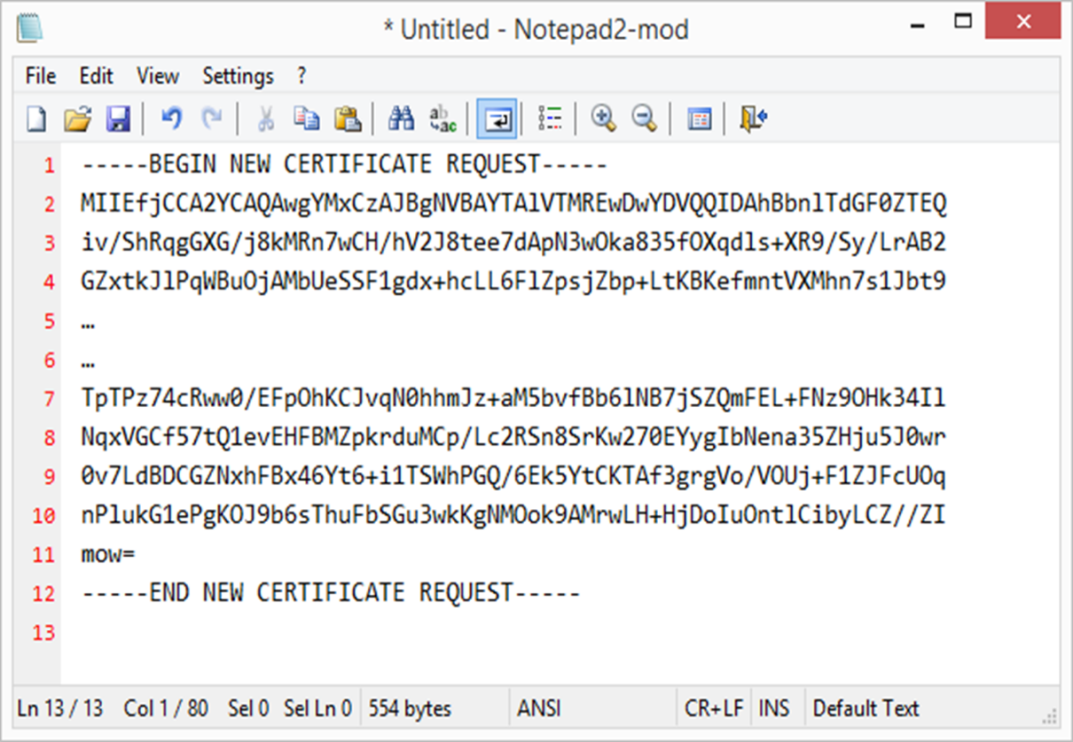The width and height of the screenshot is (1073, 742).
Task: Click the New document toolbar icon
Action: 37,119
